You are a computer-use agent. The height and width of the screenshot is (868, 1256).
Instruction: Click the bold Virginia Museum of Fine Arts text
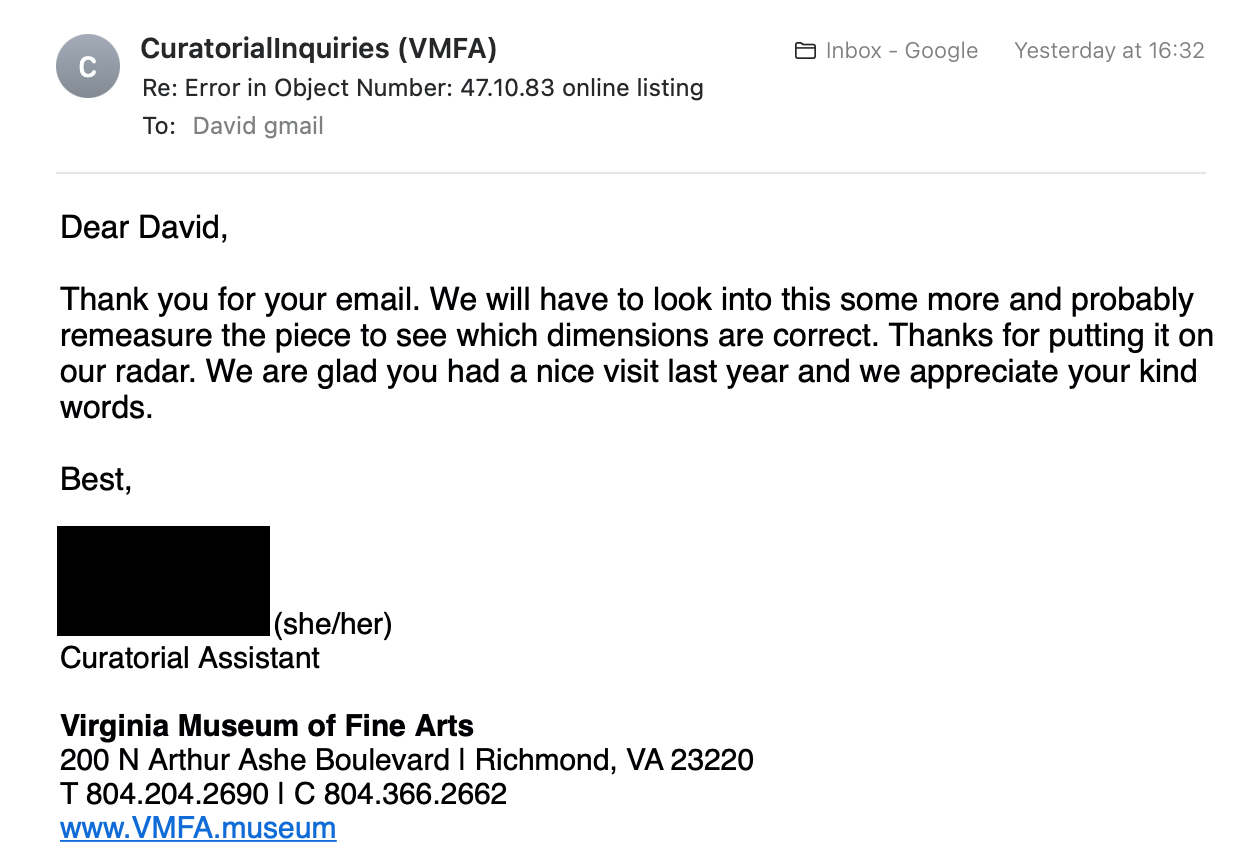click(267, 725)
